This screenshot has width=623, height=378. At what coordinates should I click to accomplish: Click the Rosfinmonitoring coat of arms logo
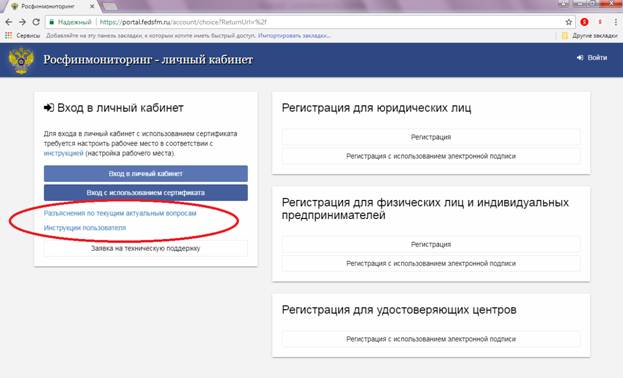coord(21,60)
